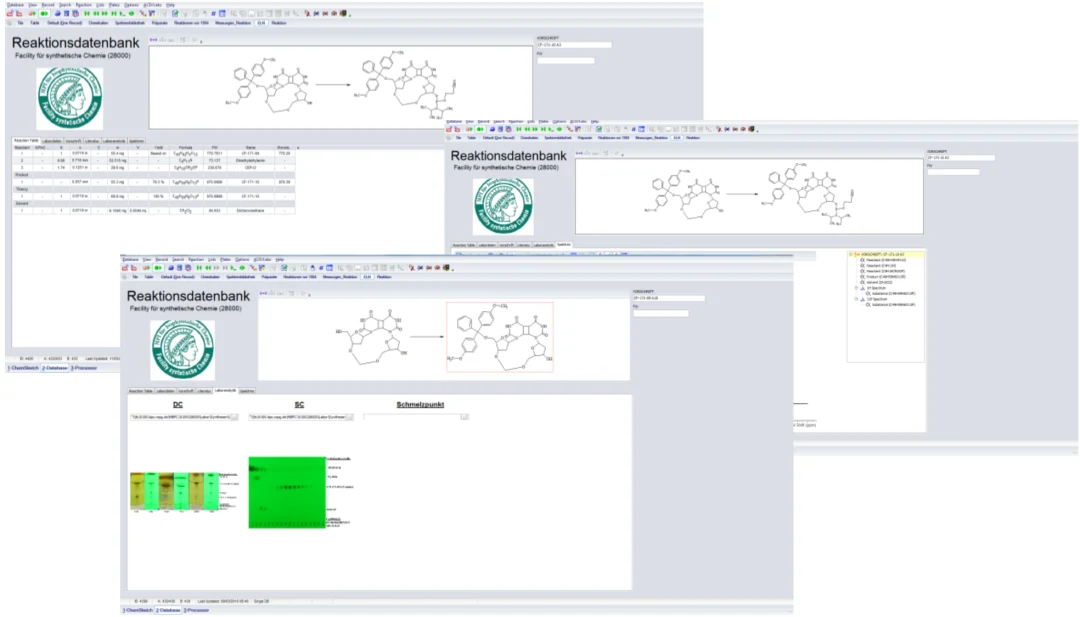The image size is (1080, 617).
Task: Select the 1H Spectrum item in right window tree
Action: point(876,288)
